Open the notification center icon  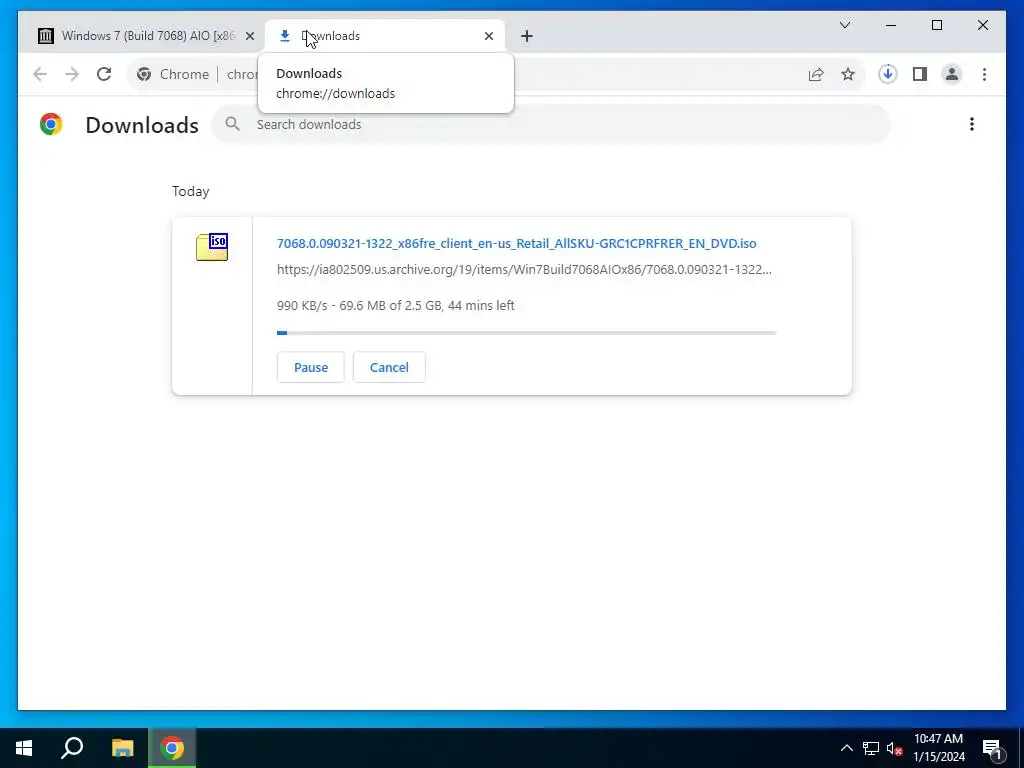pos(992,748)
